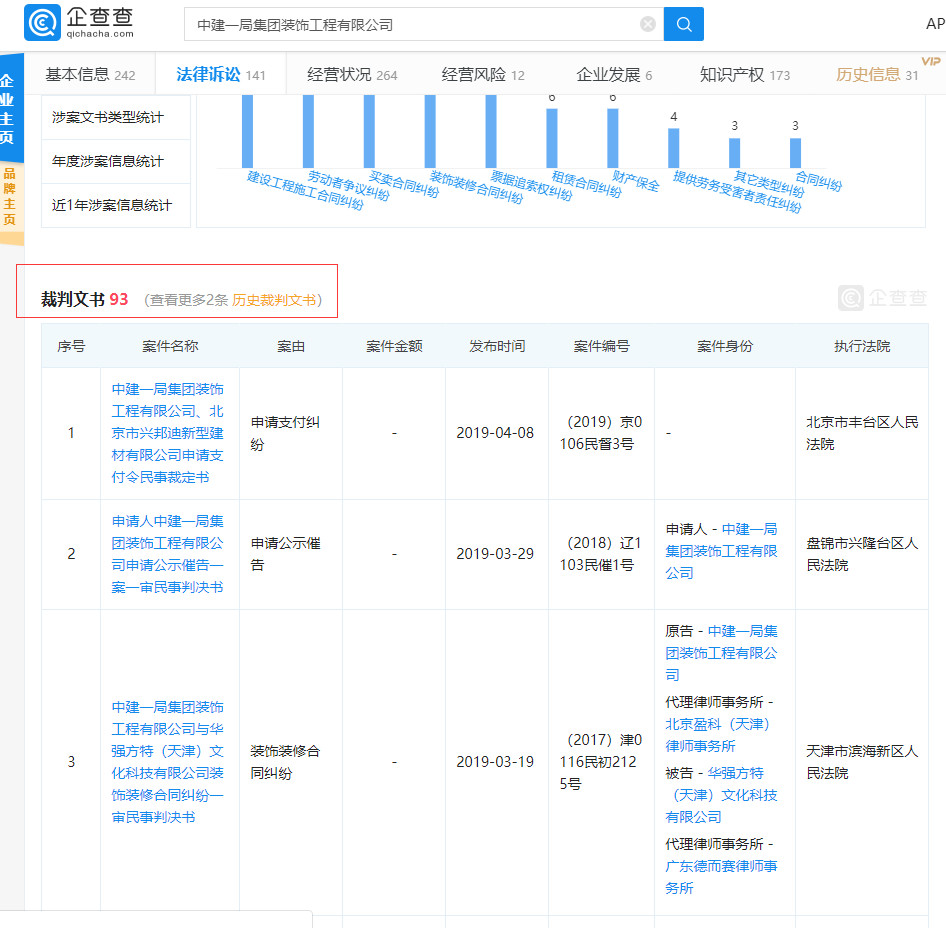The image size is (946, 928).
Task: Click plaintiff 中建一局集团装饰工程有限公司 link in case 3
Action: click(721, 653)
